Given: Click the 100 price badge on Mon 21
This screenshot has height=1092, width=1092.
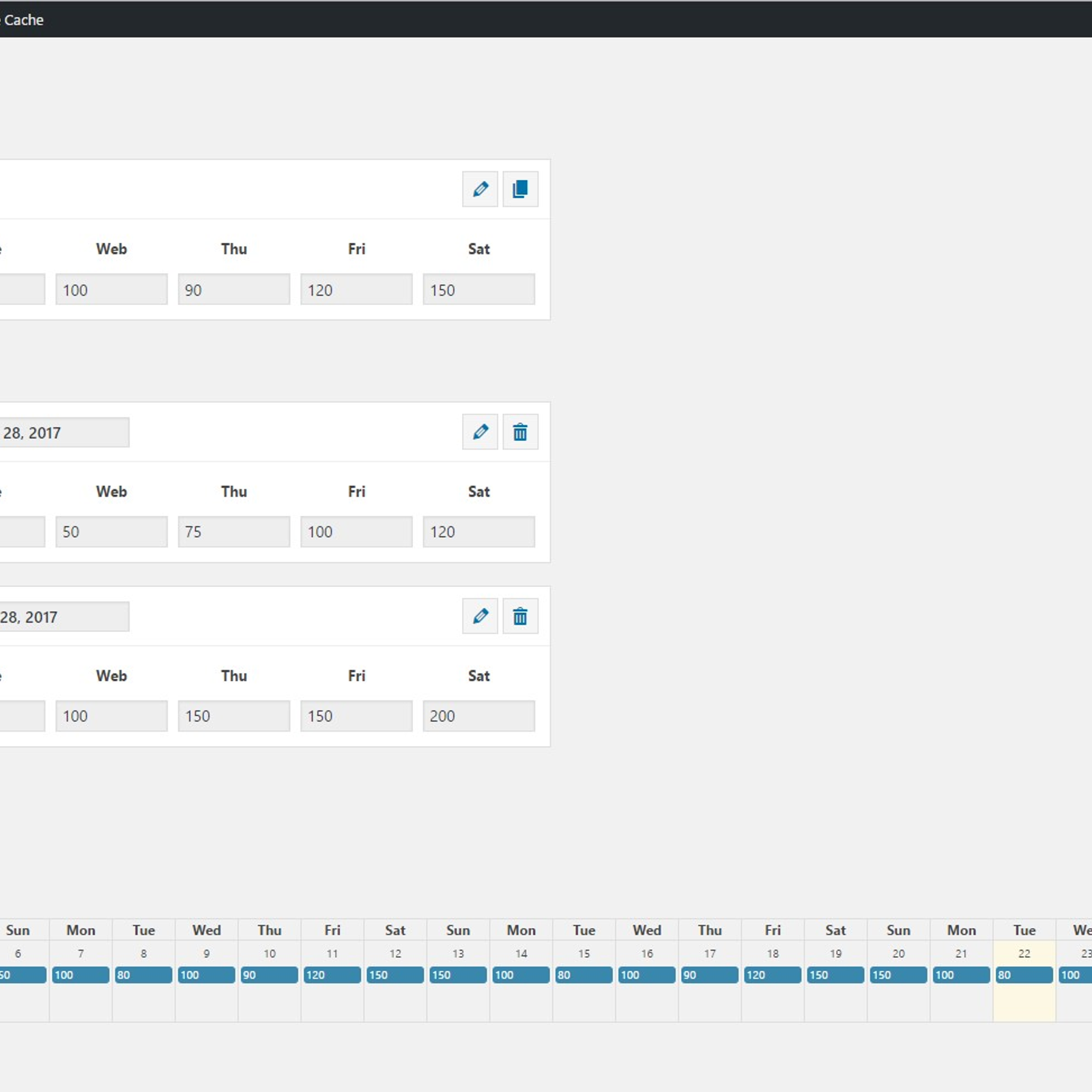Looking at the screenshot, I should coord(961,975).
